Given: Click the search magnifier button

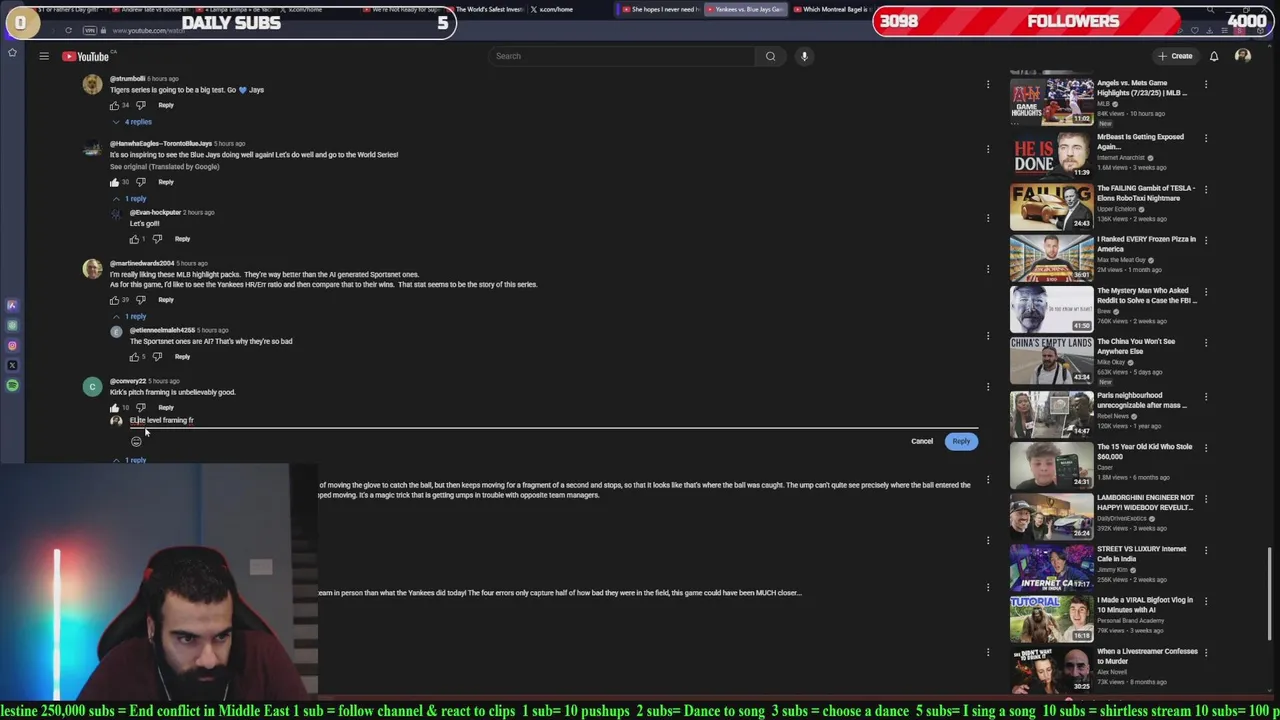Looking at the screenshot, I should (770, 56).
